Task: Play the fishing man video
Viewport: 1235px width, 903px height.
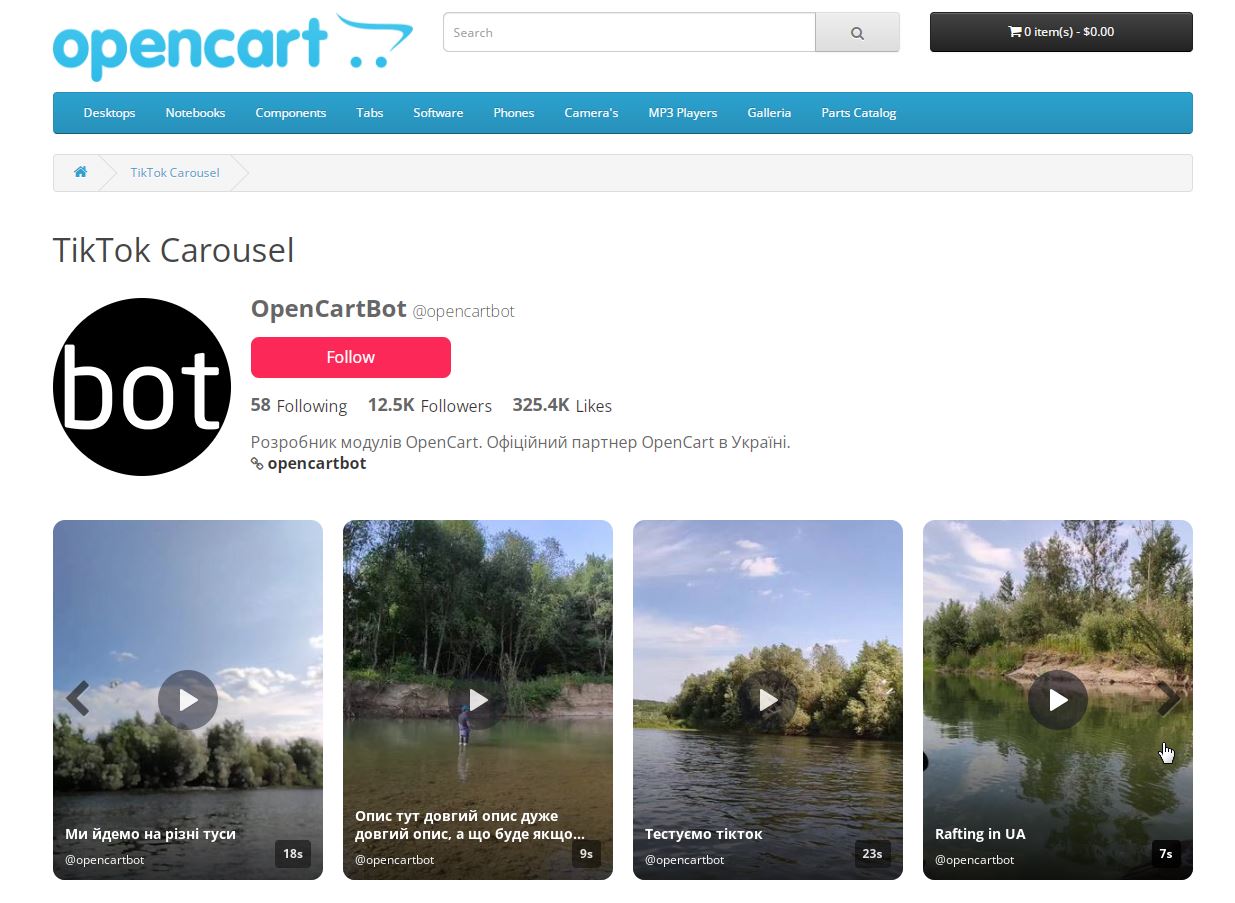Action: pyautogui.click(x=478, y=700)
